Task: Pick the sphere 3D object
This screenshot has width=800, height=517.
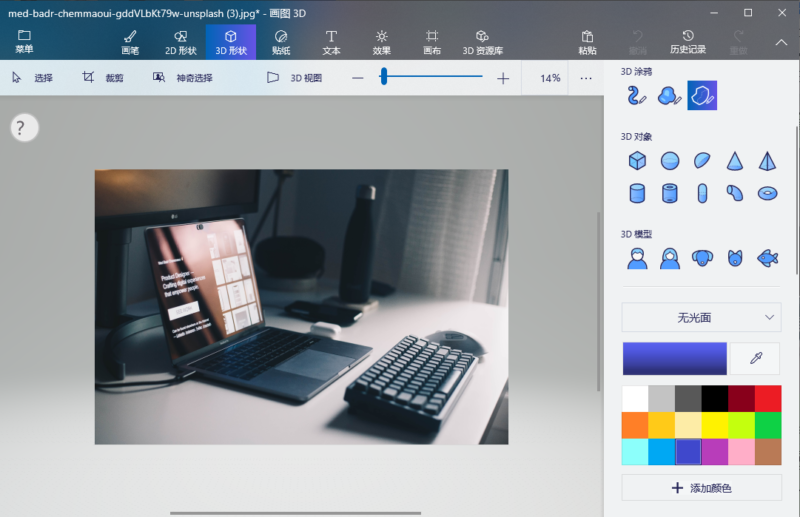Action: [x=670, y=161]
